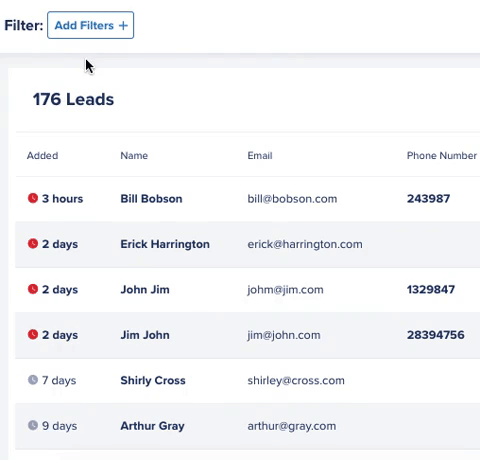Sort by the Name column header
480x460 pixels.
[x=134, y=155]
